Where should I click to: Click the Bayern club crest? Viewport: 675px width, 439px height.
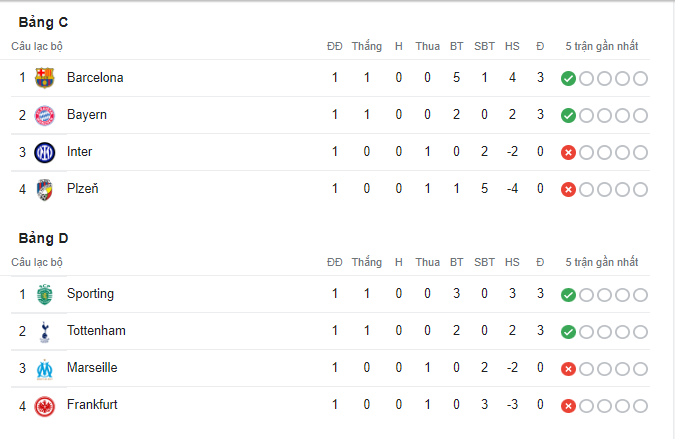pos(44,115)
